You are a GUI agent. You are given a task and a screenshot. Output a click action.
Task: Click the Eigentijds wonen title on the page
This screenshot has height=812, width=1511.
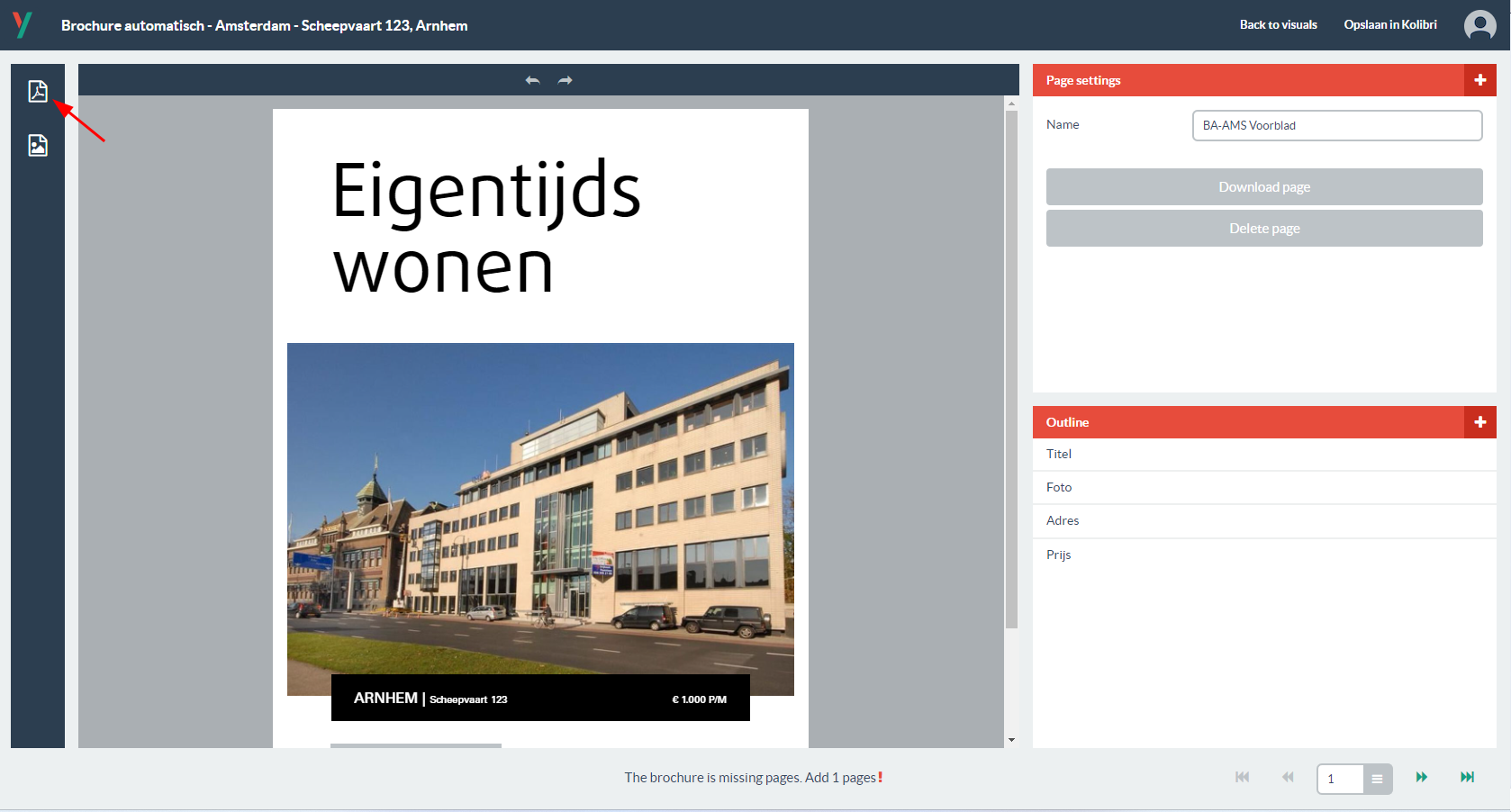[486, 227]
